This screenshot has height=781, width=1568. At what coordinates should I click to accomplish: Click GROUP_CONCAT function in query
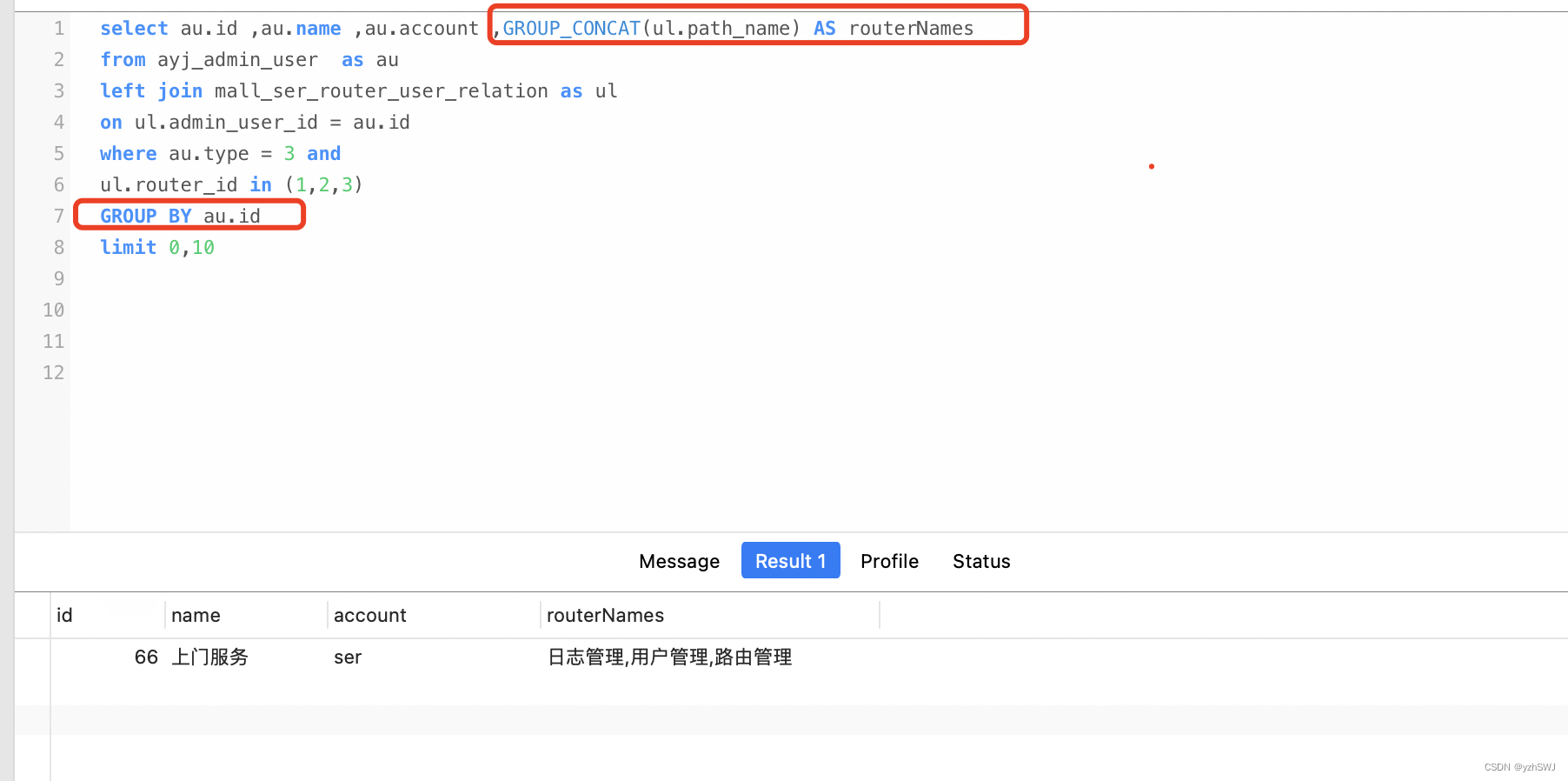(572, 29)
